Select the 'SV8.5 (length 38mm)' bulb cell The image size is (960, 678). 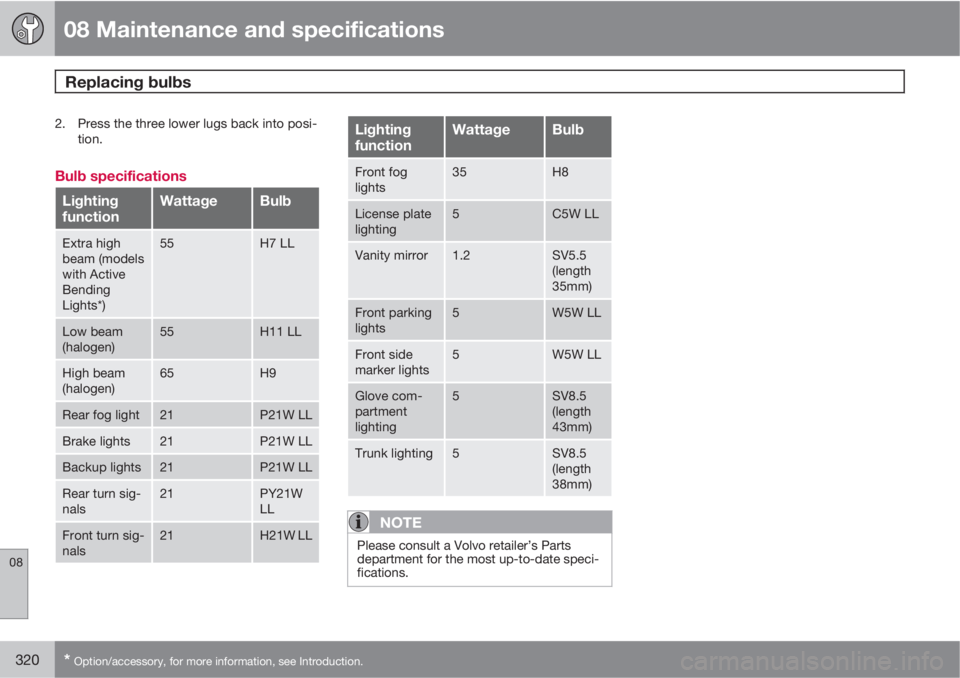pyautogui.click(x=578, y=469)
